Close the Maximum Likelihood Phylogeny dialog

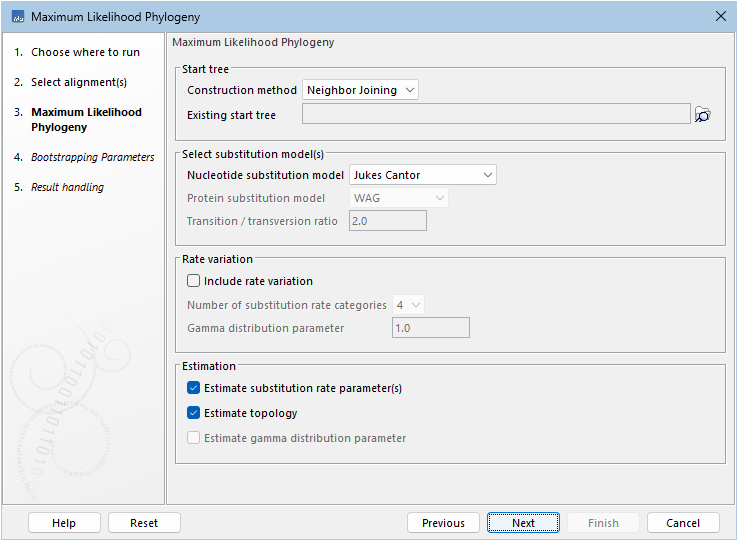point(720,17)
